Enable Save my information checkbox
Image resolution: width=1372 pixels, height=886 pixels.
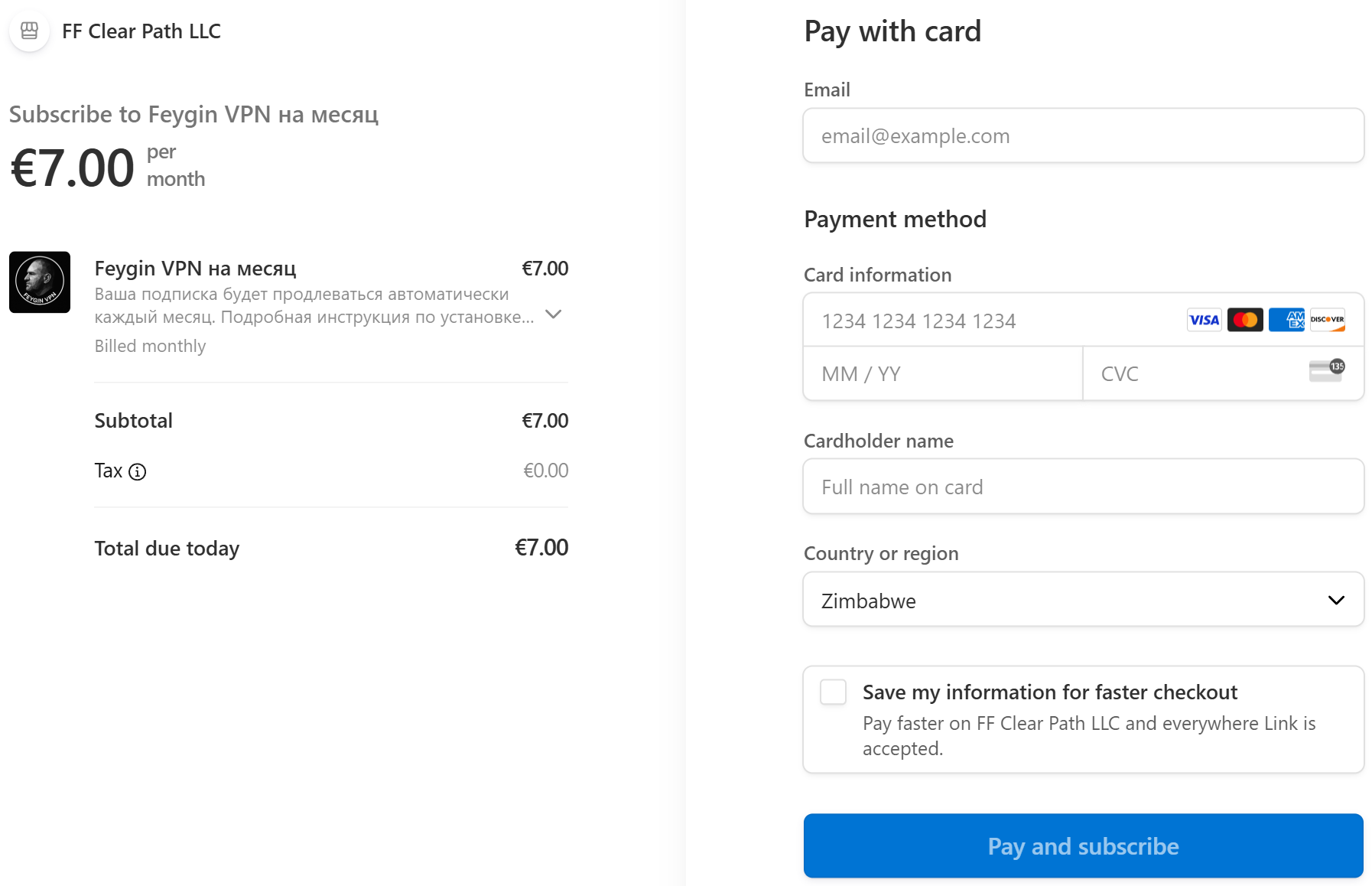pyautogui.click(x=833, y=692)
